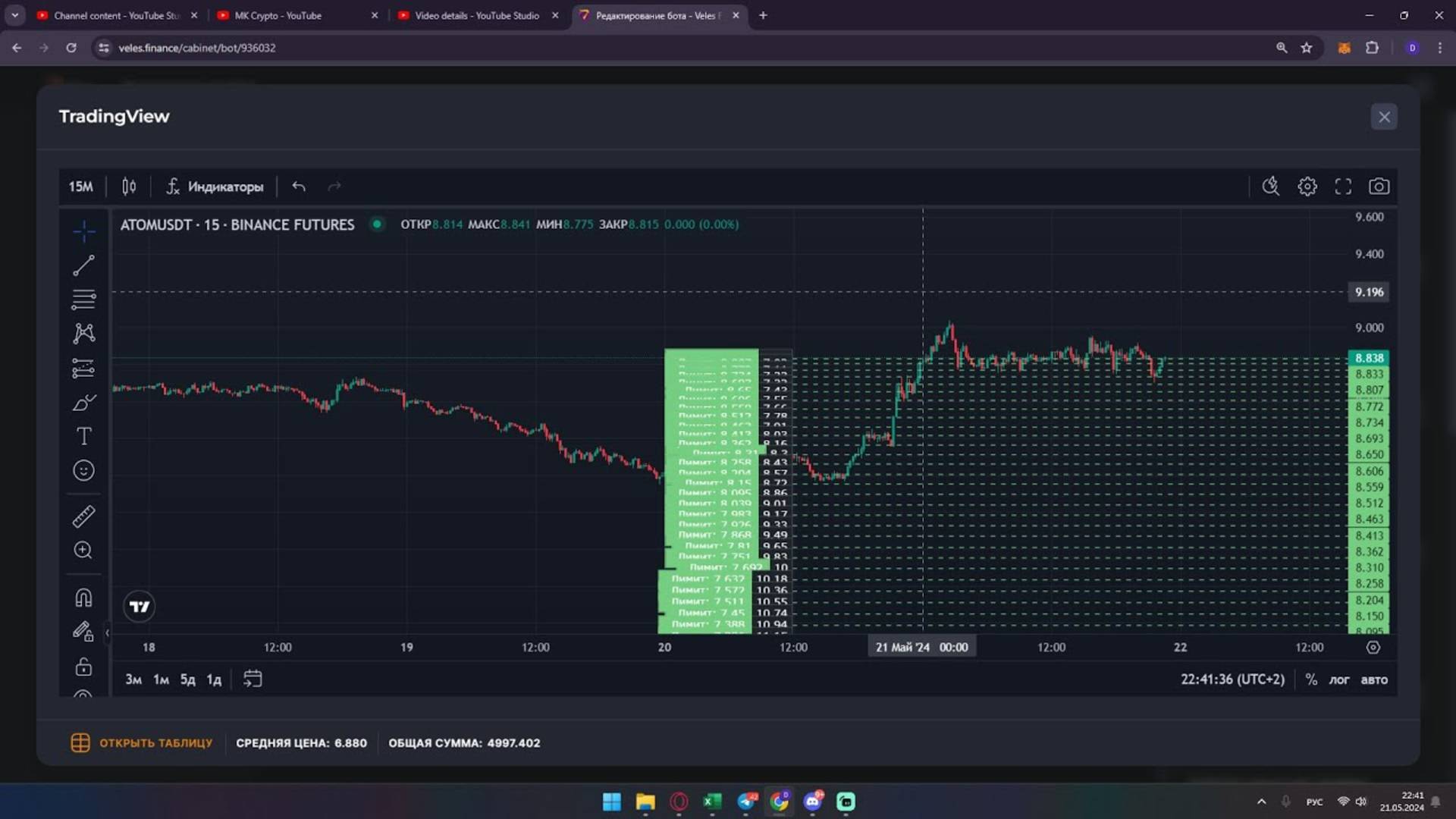
Task: Select the crosshair cursor tool
Action: pos(83,231)
